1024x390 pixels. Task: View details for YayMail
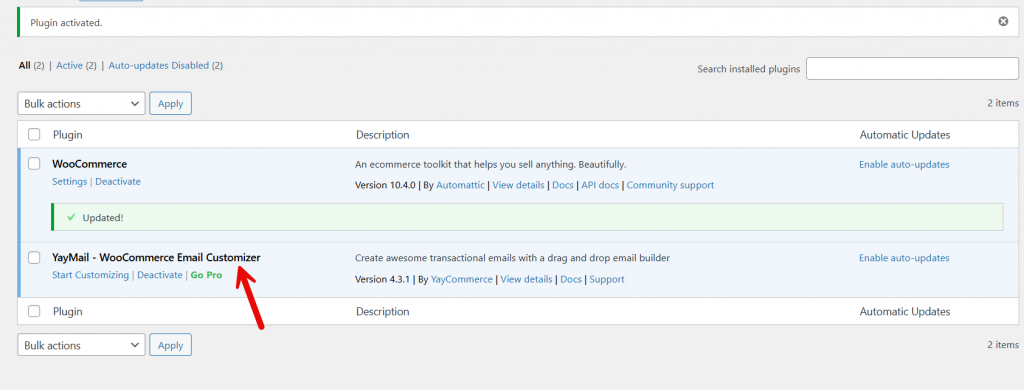click(526, 279)
